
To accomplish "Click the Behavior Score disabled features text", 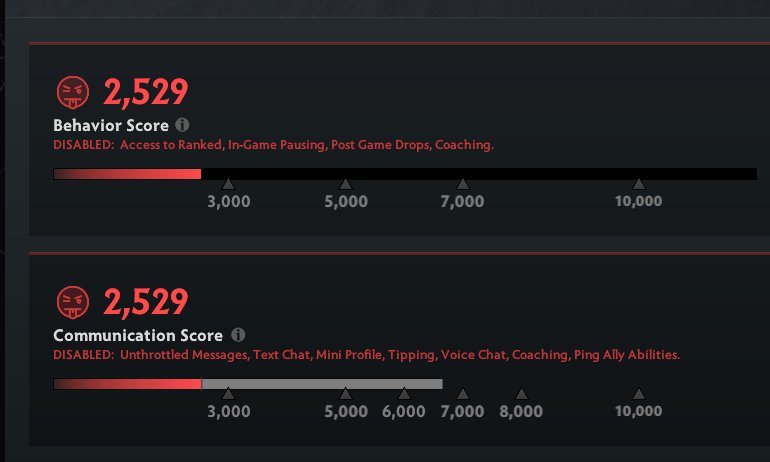I will pyautogui.click(x=273, y=145).
